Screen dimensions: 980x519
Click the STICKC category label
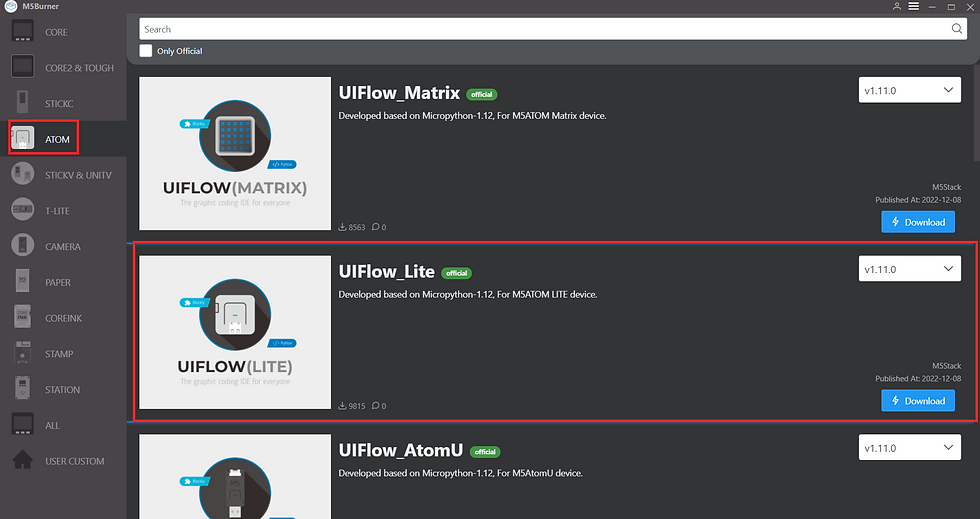tap(59, 104)
